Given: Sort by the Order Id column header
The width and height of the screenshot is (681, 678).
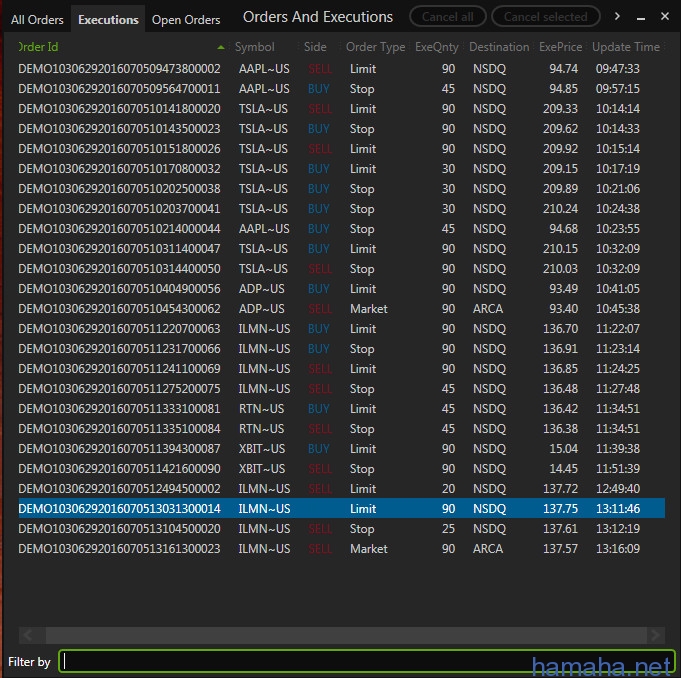Looking at the screenshot, I should pyautogui.click(x=38, y=47).
